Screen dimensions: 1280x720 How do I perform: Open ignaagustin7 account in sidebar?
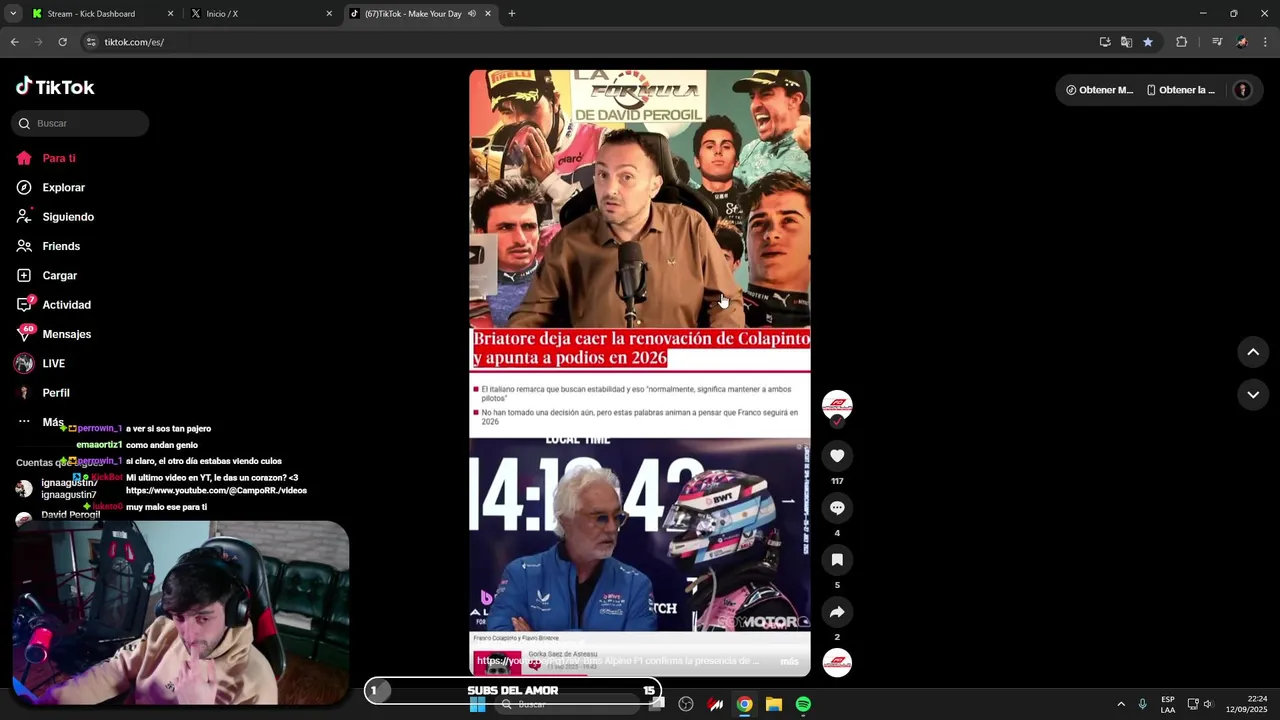58,489
